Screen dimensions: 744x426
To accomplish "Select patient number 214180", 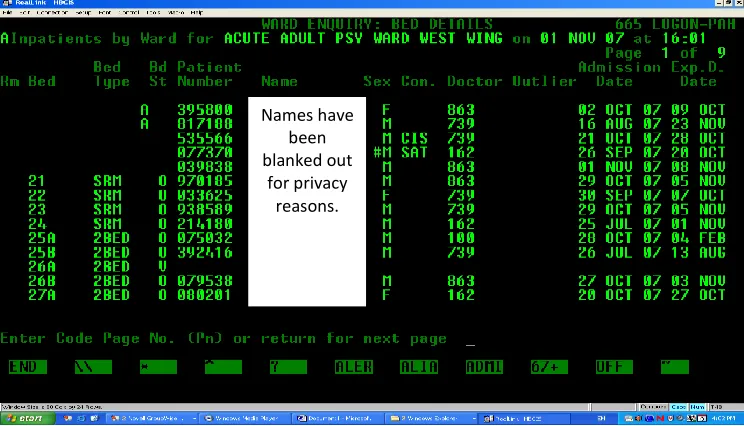I will 205,223.
